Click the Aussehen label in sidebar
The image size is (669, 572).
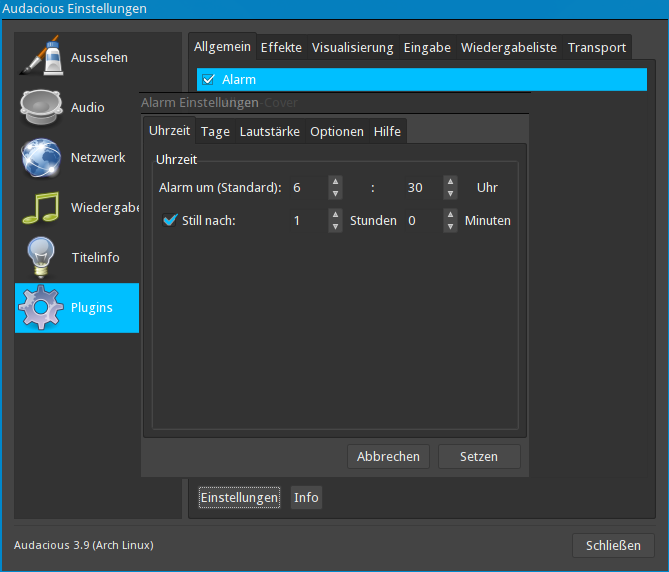[99, 58]
